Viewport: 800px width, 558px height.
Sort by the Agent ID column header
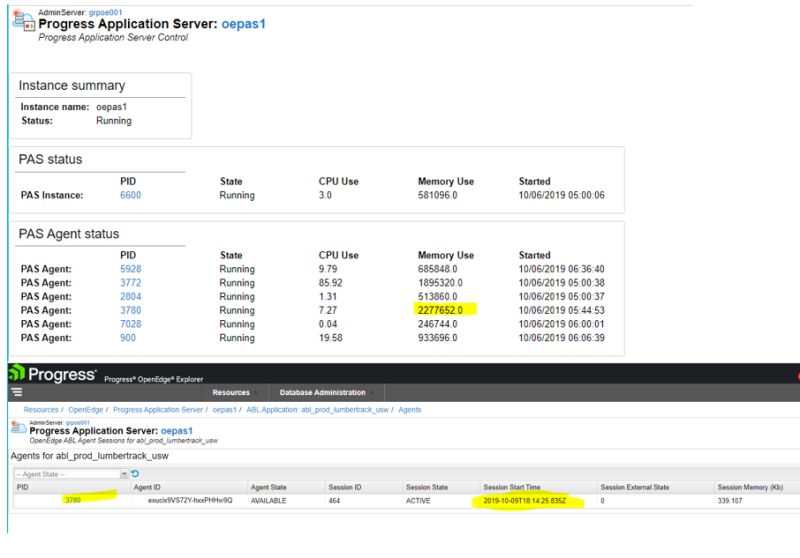tap(189, 487)
